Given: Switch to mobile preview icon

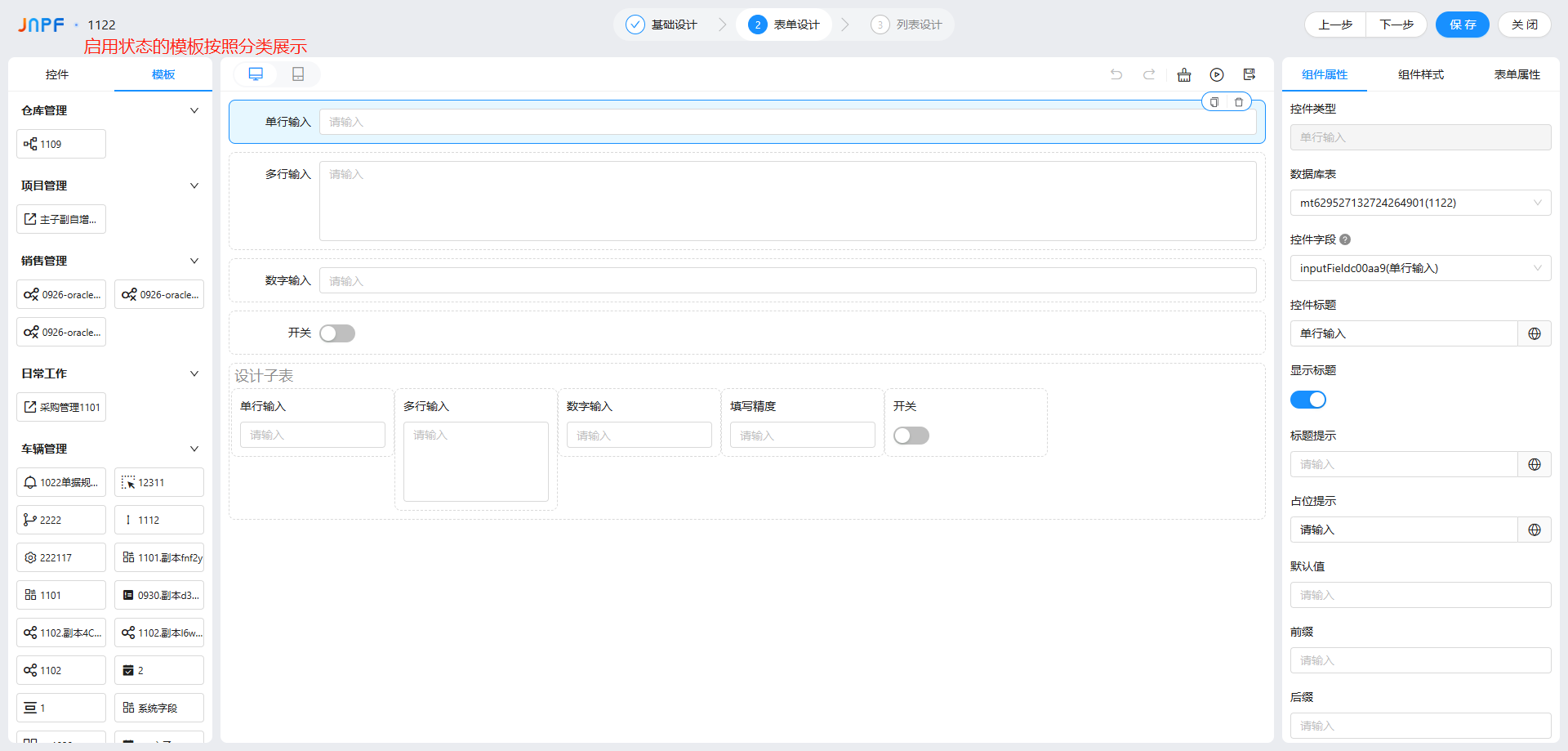Looking at the screenshot, I should (298, 74).
